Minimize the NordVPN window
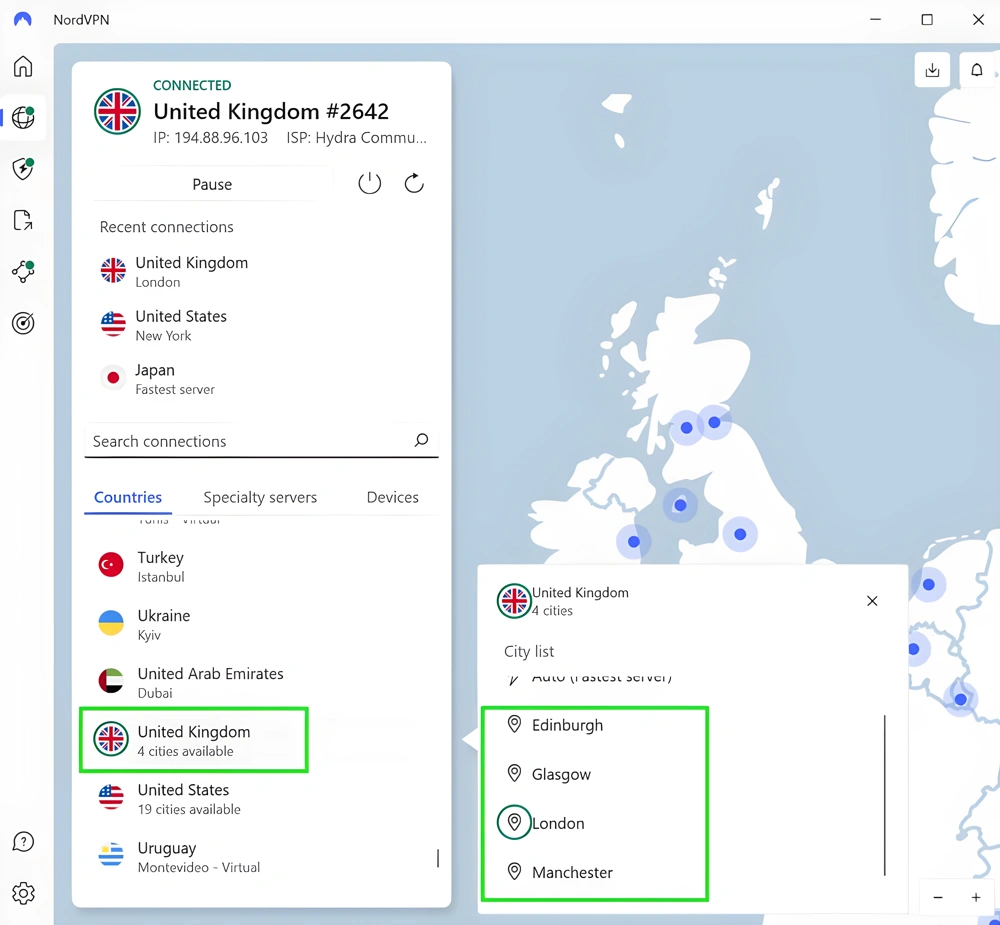 click(x=876, y=20)
